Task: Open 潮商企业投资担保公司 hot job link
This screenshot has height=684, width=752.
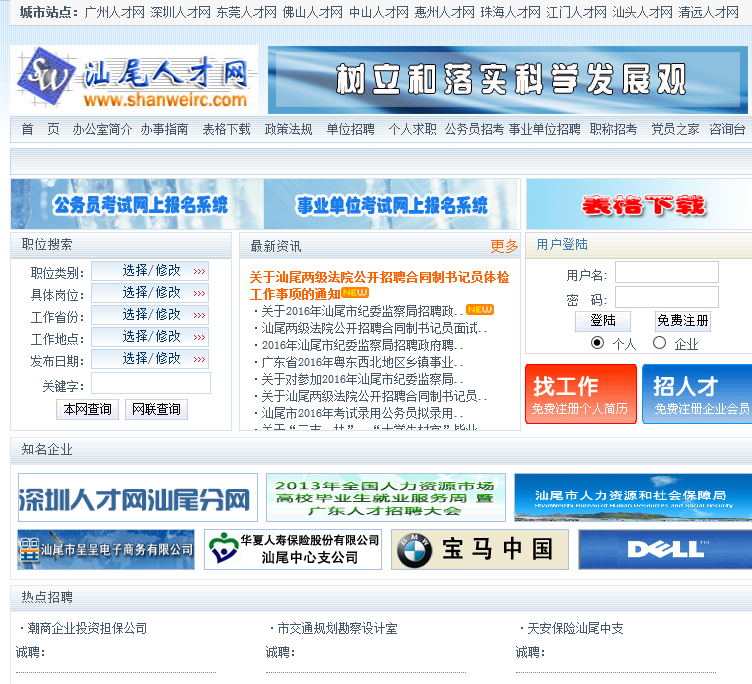Action: 87,628
